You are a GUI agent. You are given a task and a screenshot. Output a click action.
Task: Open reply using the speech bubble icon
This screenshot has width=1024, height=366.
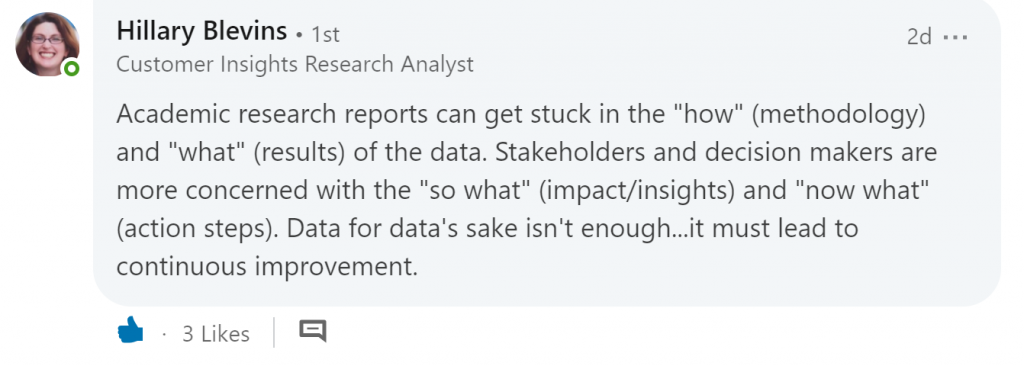tap(312, 331)
